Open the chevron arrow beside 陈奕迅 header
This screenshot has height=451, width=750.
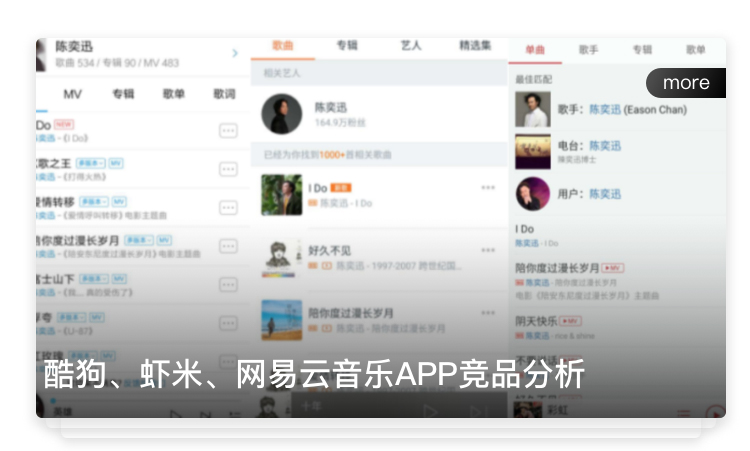click(x=235, y=53)
